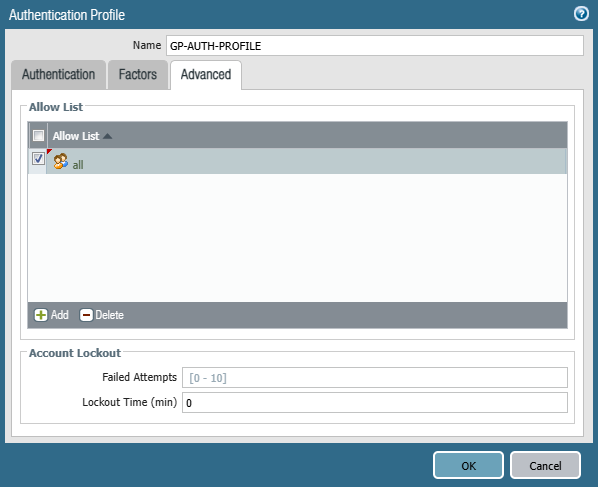The width and height of the screenshot is (598, 487).
Task: Sort using the Allow List column arrow
Action: click(x=108, y=136)
